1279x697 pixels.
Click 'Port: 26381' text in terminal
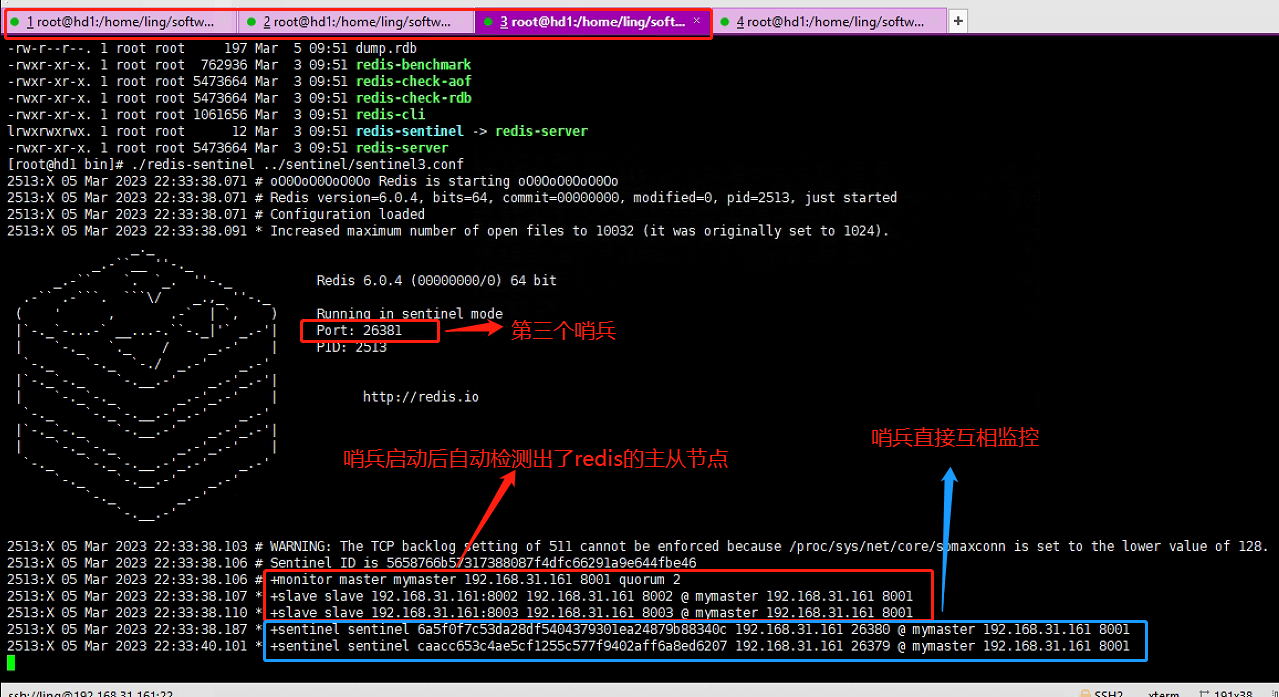tap(359, 330)
